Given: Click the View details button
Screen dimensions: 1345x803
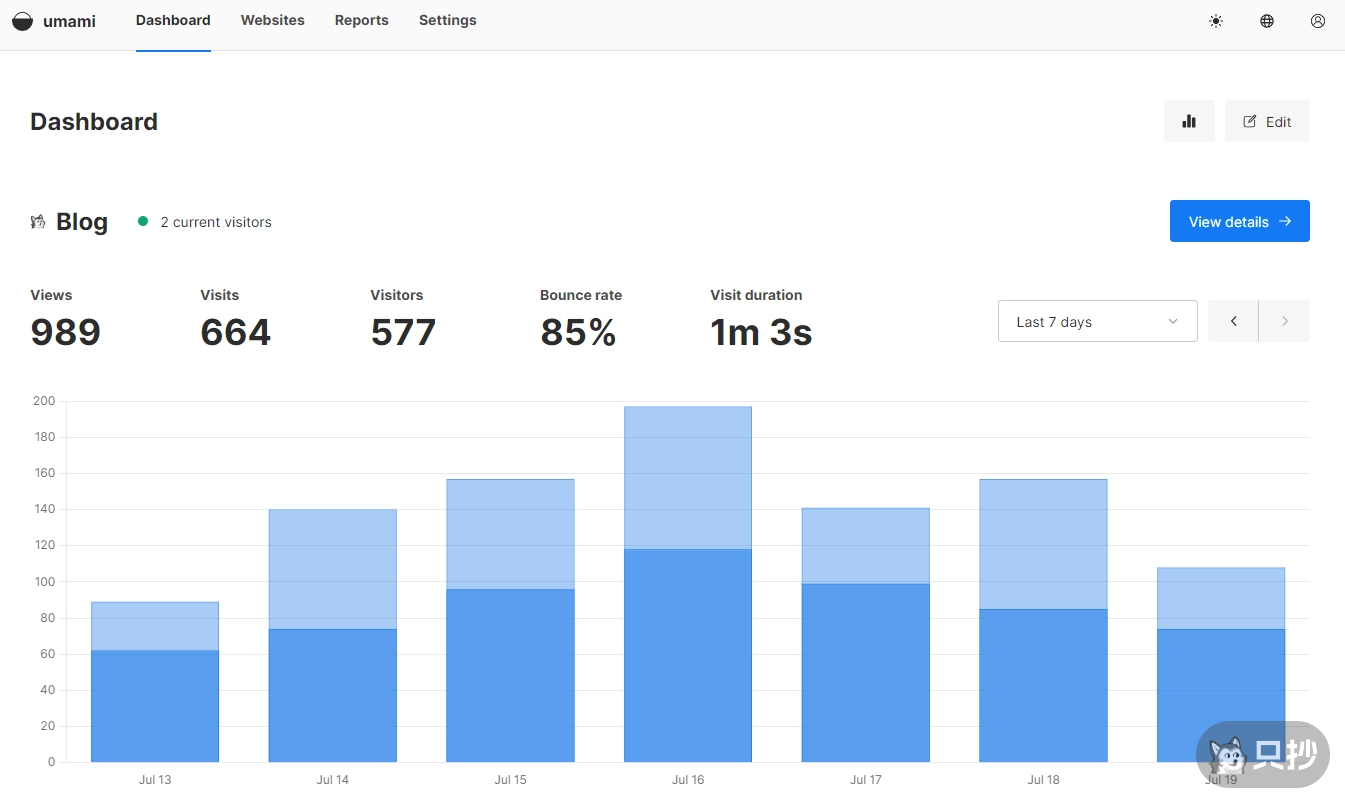Looking at the screenshot, I should pos(1239,221).
